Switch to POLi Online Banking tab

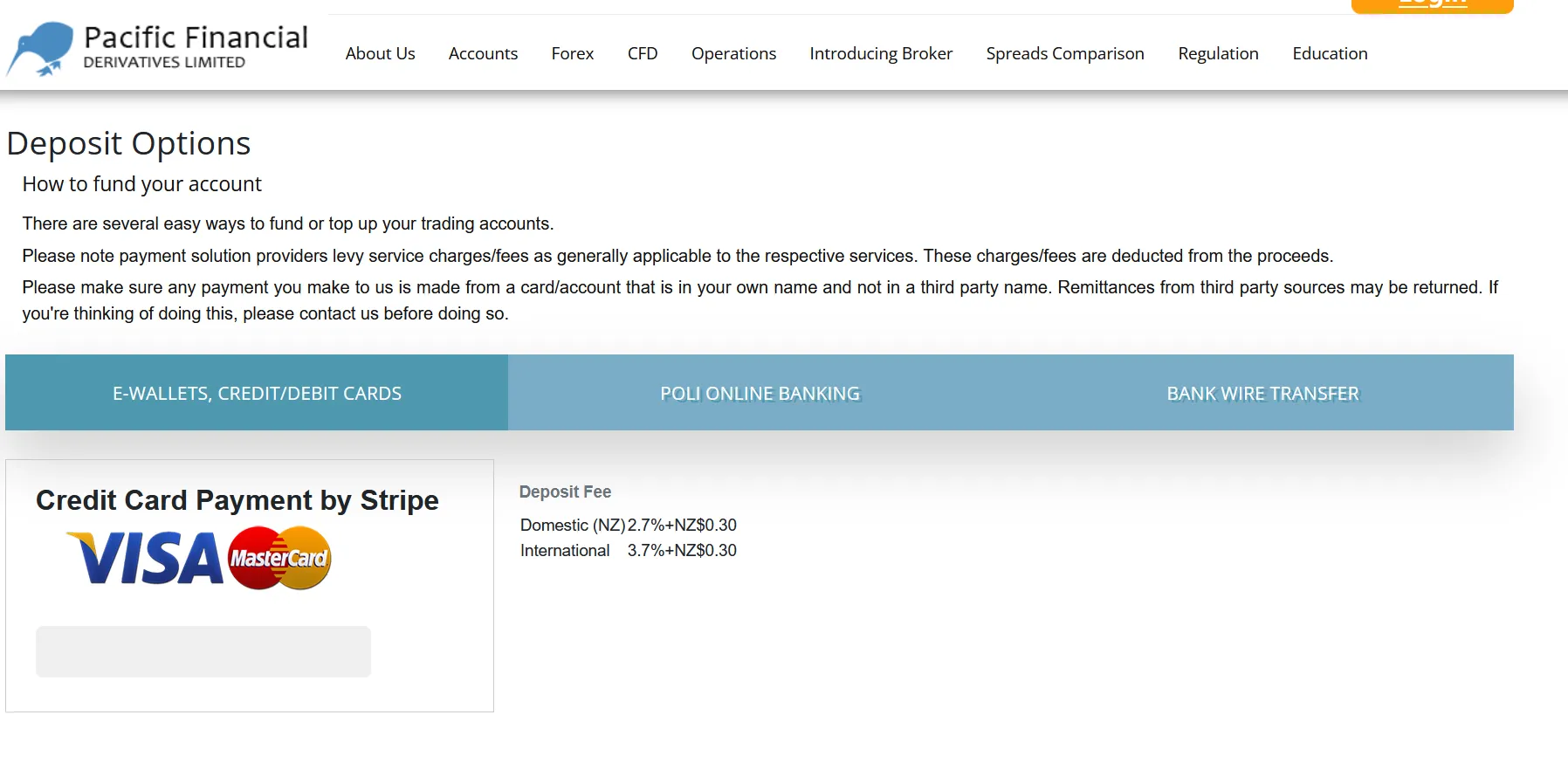click(x=760, y=393)
